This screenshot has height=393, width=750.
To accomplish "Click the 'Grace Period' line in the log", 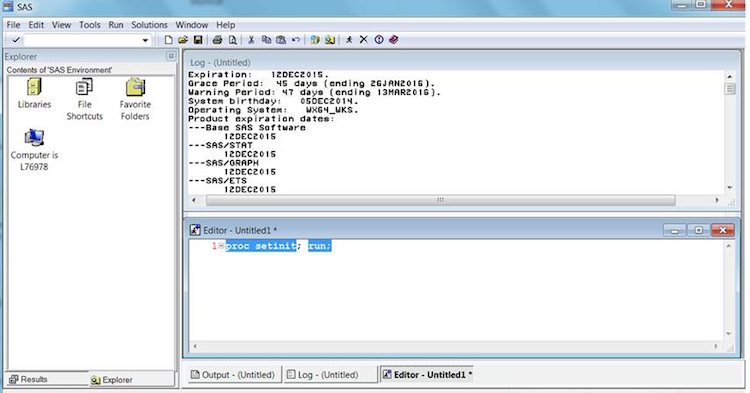I will [x=311, y=83].
